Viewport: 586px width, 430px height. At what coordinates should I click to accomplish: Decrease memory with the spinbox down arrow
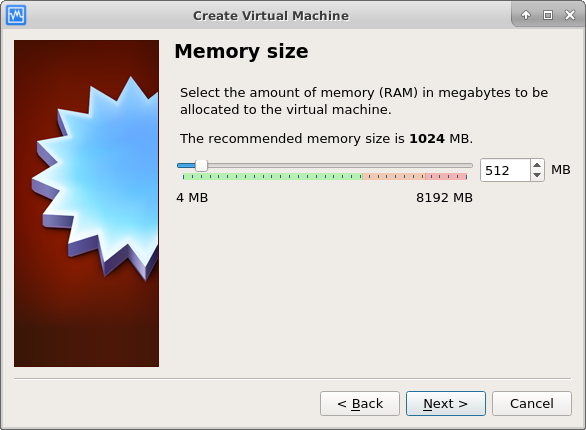pyautogui.click(x=537, y=175)
